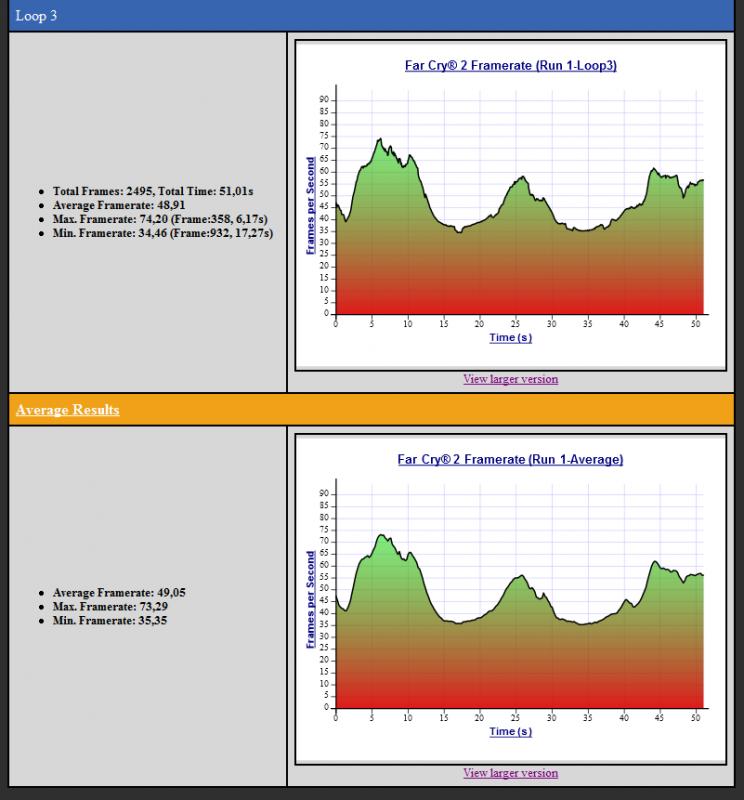Image resolution: width=744 pixels, height=800 pixels.
Task: Open 'View larger version' link under Loop3 chart
Action: (x=510, y=379)
